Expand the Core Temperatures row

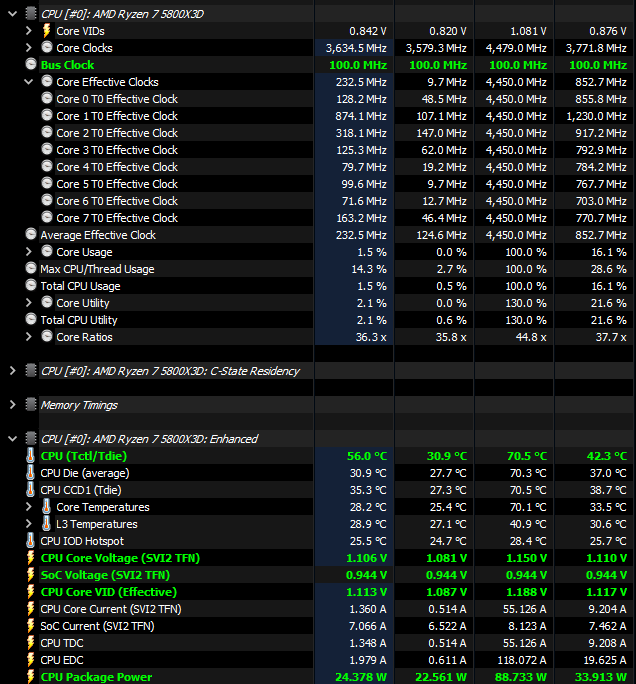[29, 507]
